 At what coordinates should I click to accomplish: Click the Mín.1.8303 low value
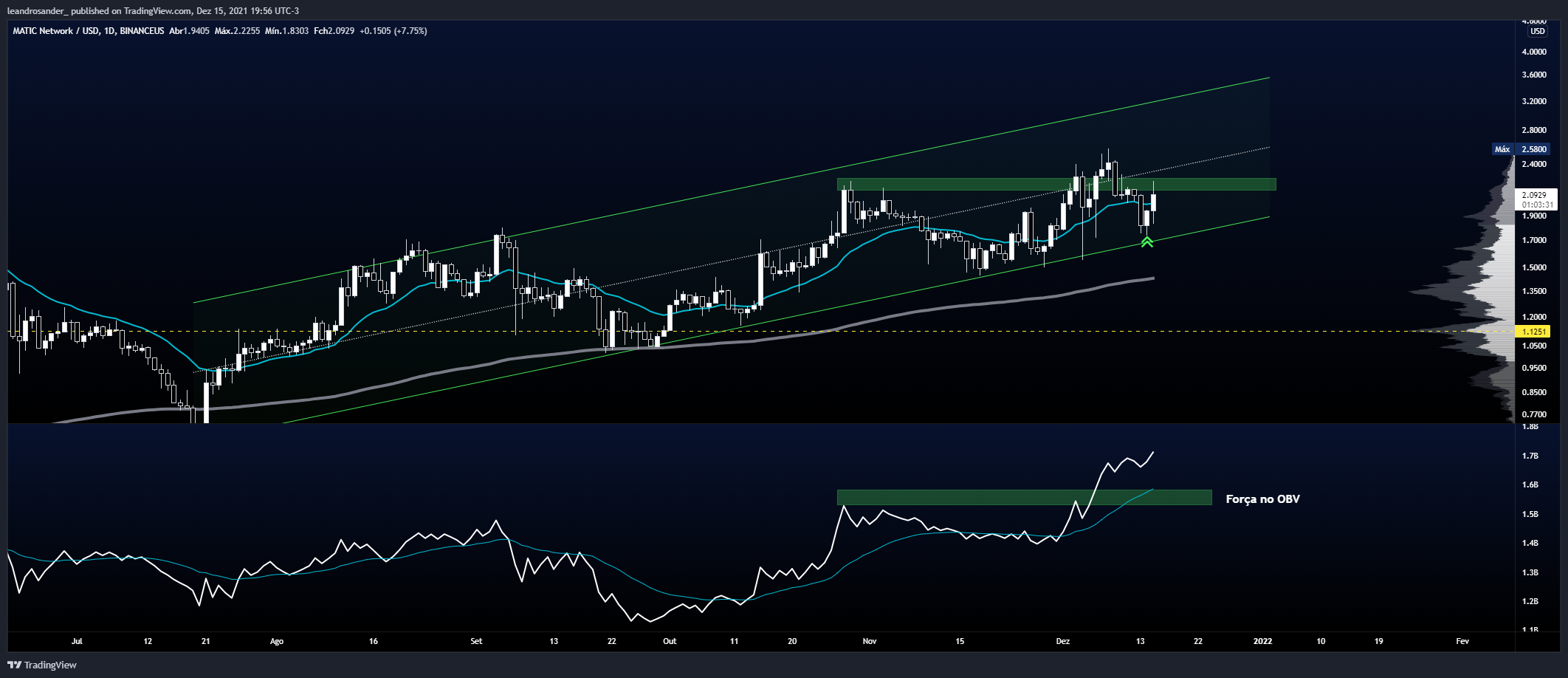point(286,31)
